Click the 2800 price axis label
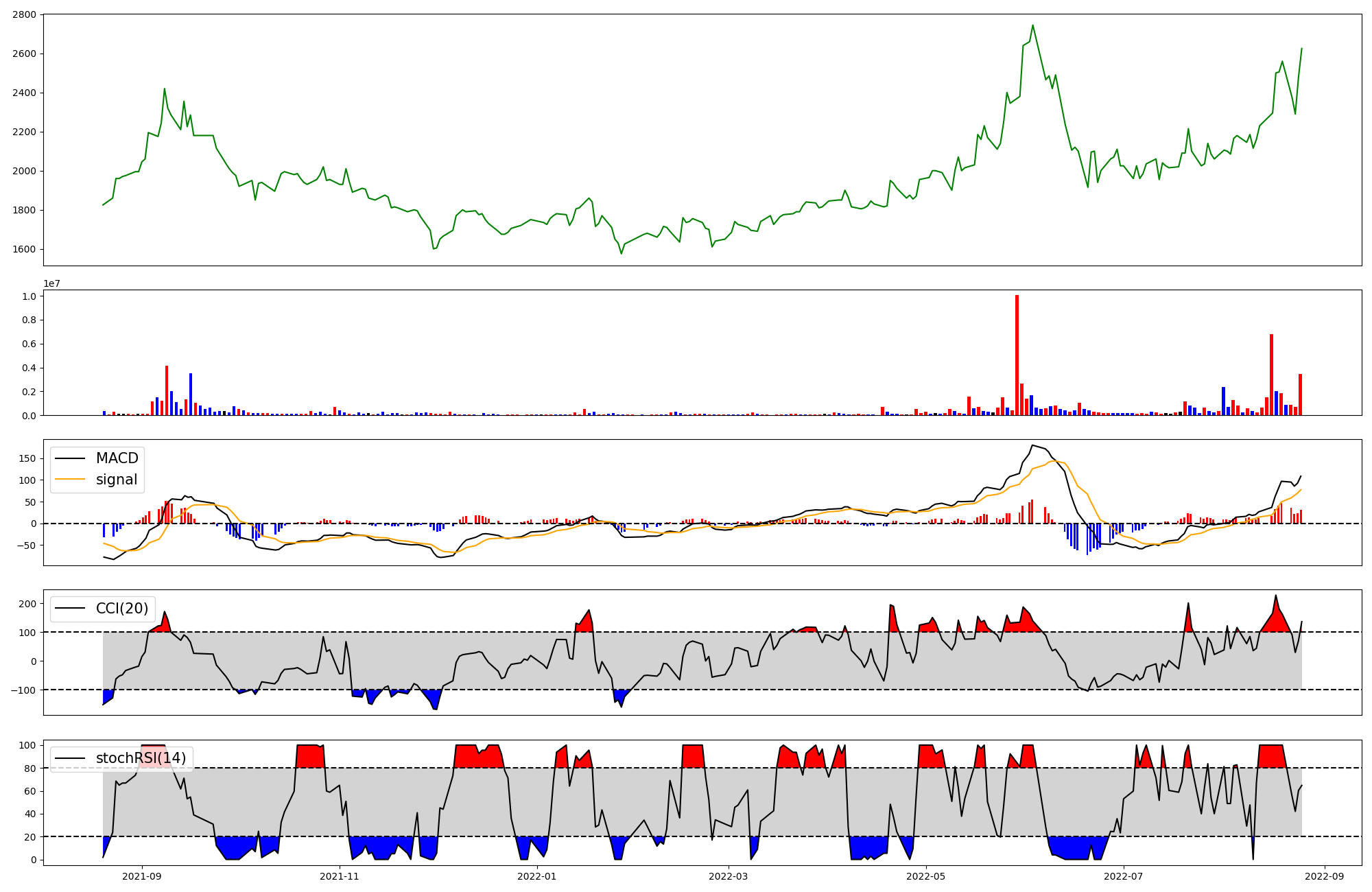Viewport: 1372px width, 892px height. [x=24, y=14]
